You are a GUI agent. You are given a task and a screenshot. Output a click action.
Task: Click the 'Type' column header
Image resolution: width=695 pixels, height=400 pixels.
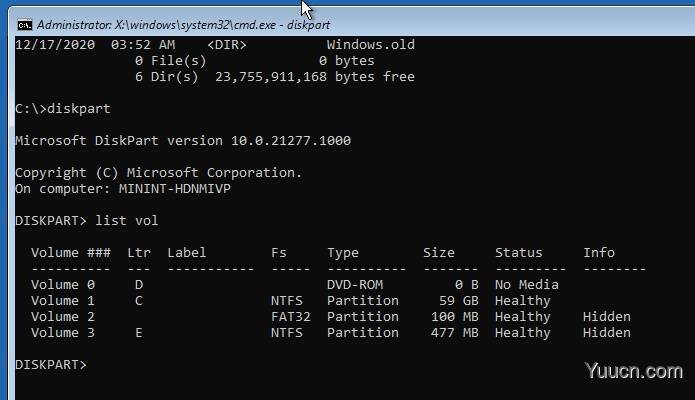pyautogui.click(x=343, y=253)
